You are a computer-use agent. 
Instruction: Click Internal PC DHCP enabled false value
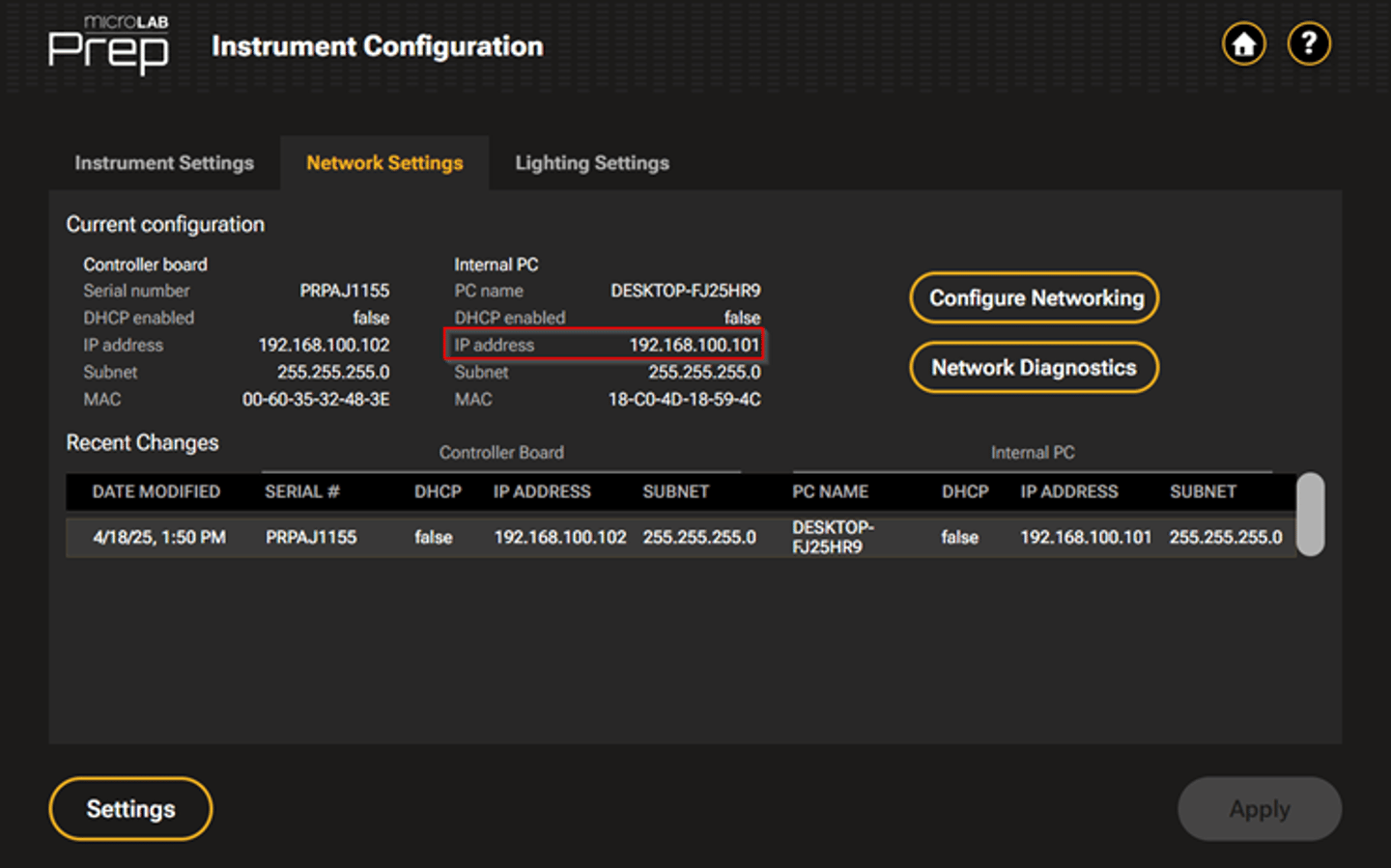pos(742,318)
